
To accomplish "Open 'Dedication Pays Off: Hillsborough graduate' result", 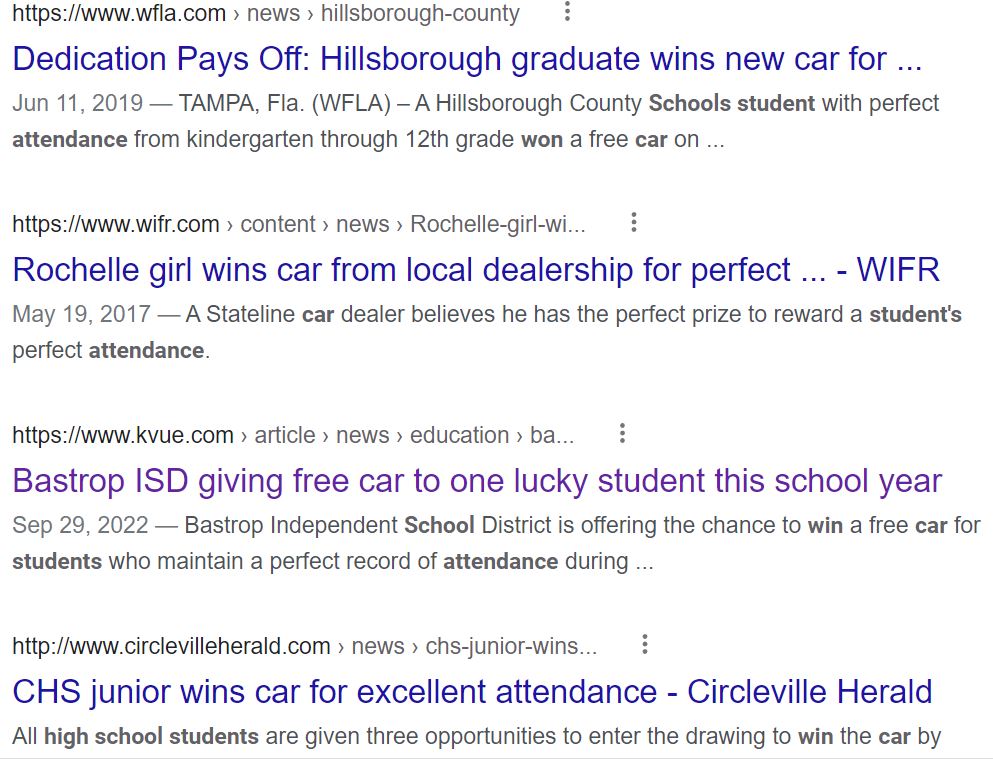I will pyautogui.click(x=467, y=59).
